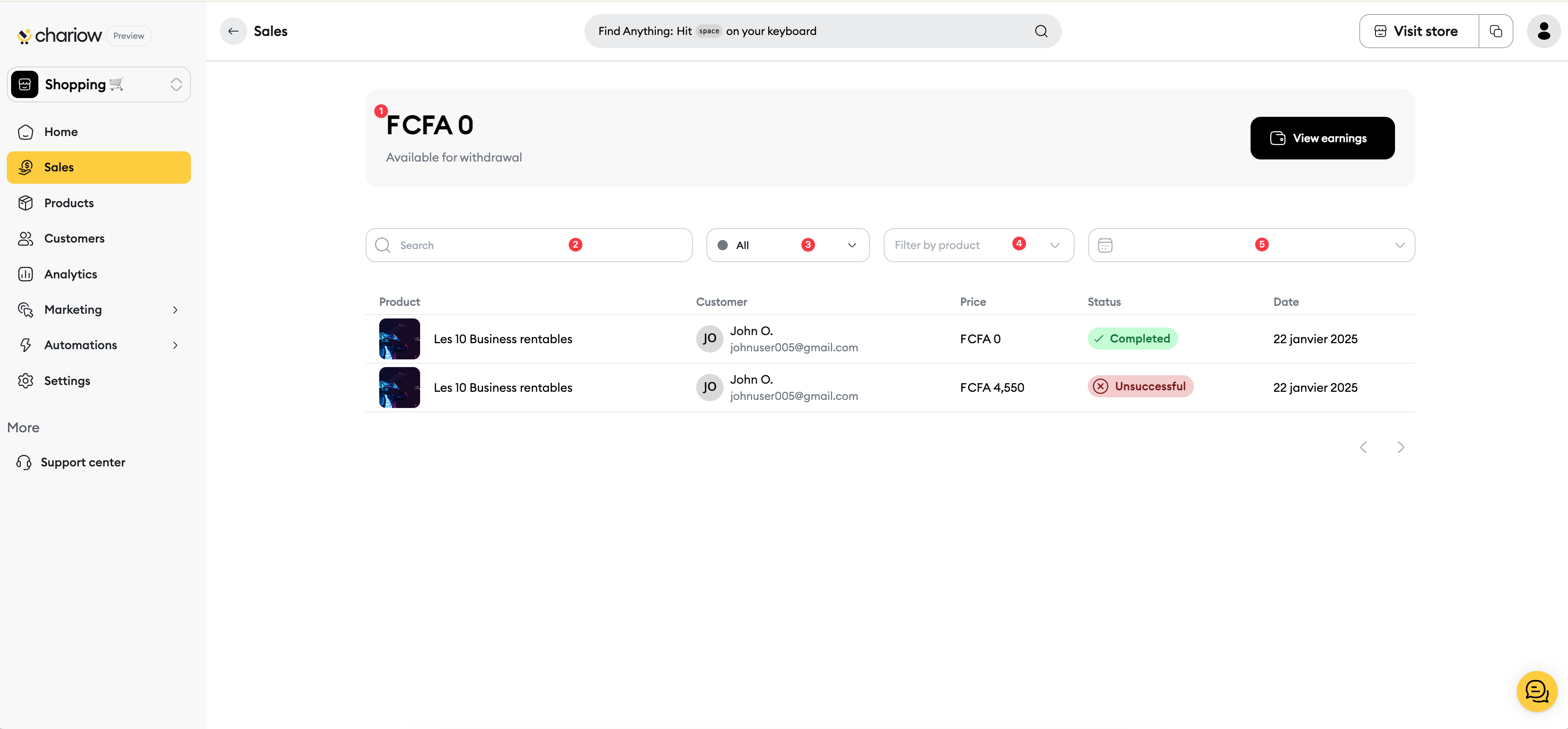Image resolution: width=1568 pixels, height=729 pixels.
Task: Click the Unsuccessful status badge
Action: tap(1140, 386)
